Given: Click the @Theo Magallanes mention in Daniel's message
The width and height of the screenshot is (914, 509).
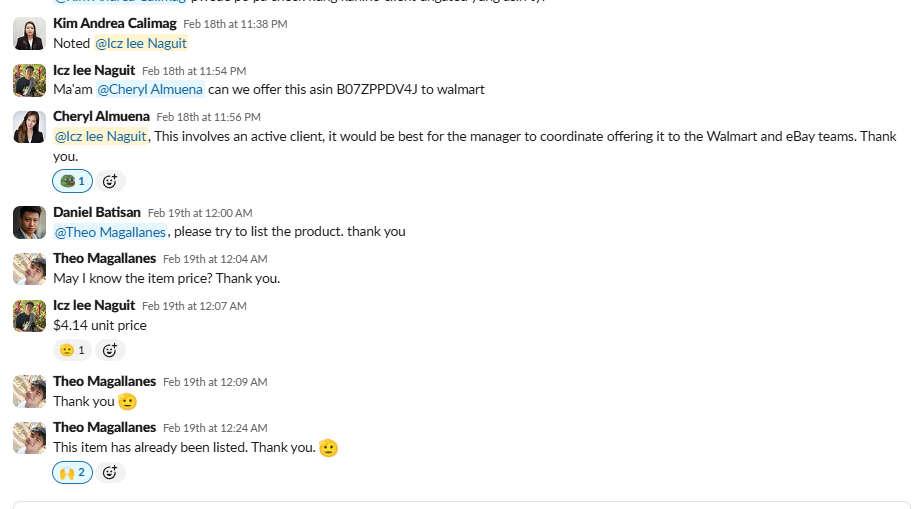Looking at the screenshot, I should pos(110,231).
